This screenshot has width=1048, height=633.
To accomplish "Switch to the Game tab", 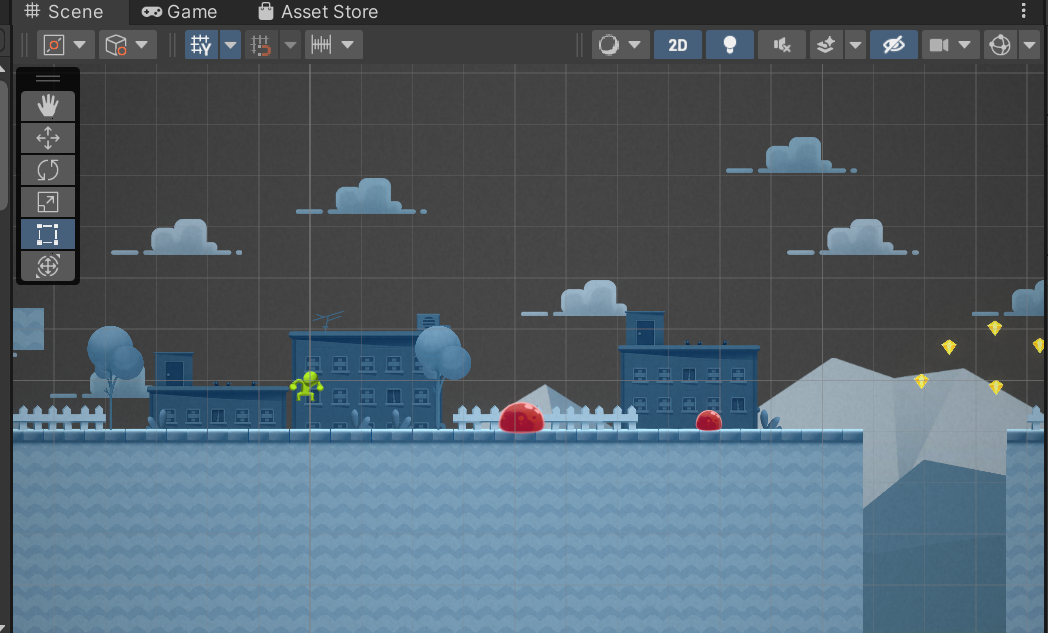I will 180,12.
